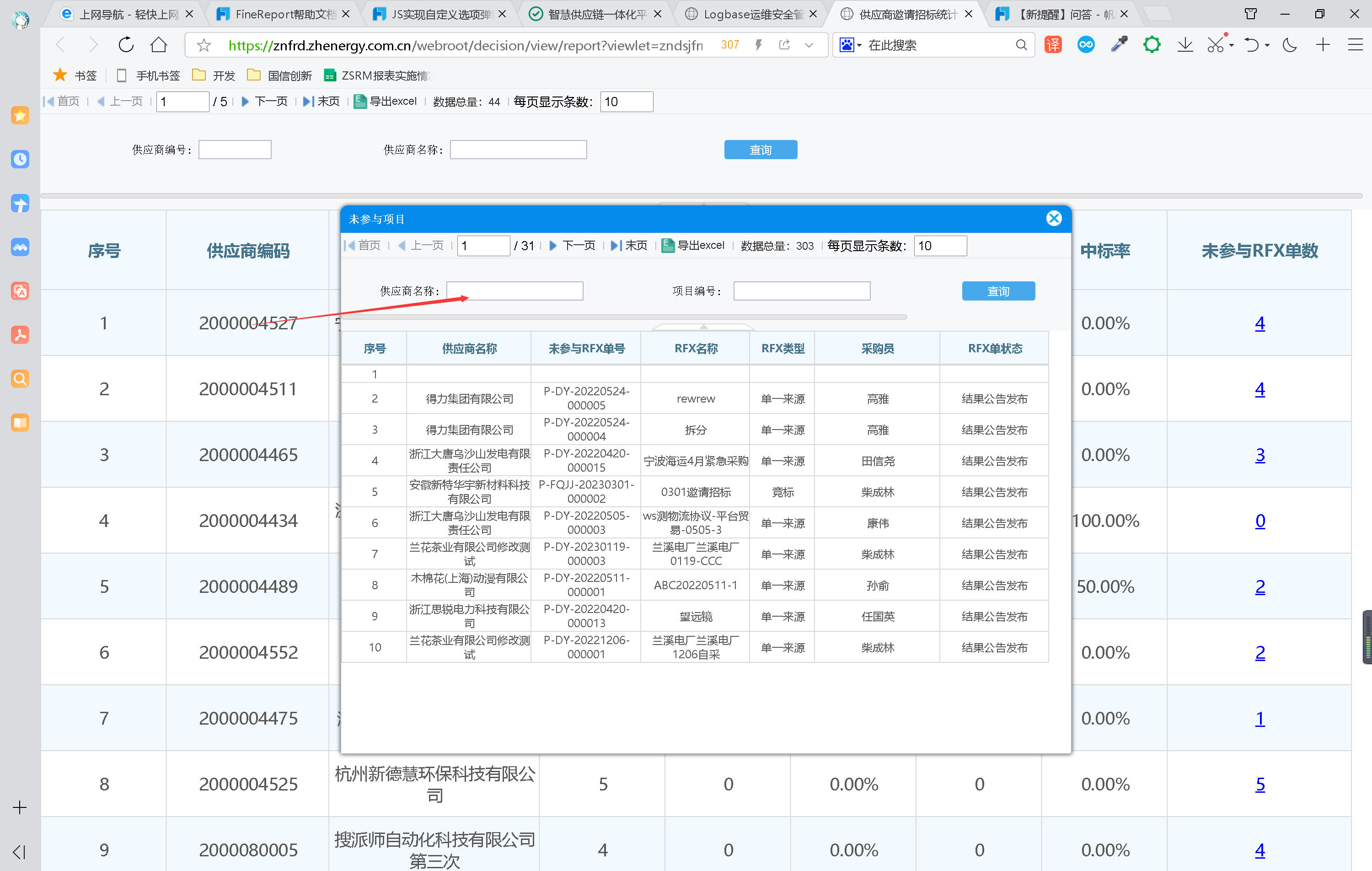This screenshot has width=1372, height=871.
Task: Reload the page with the refresh icon
Action: [x=126, y=44]
